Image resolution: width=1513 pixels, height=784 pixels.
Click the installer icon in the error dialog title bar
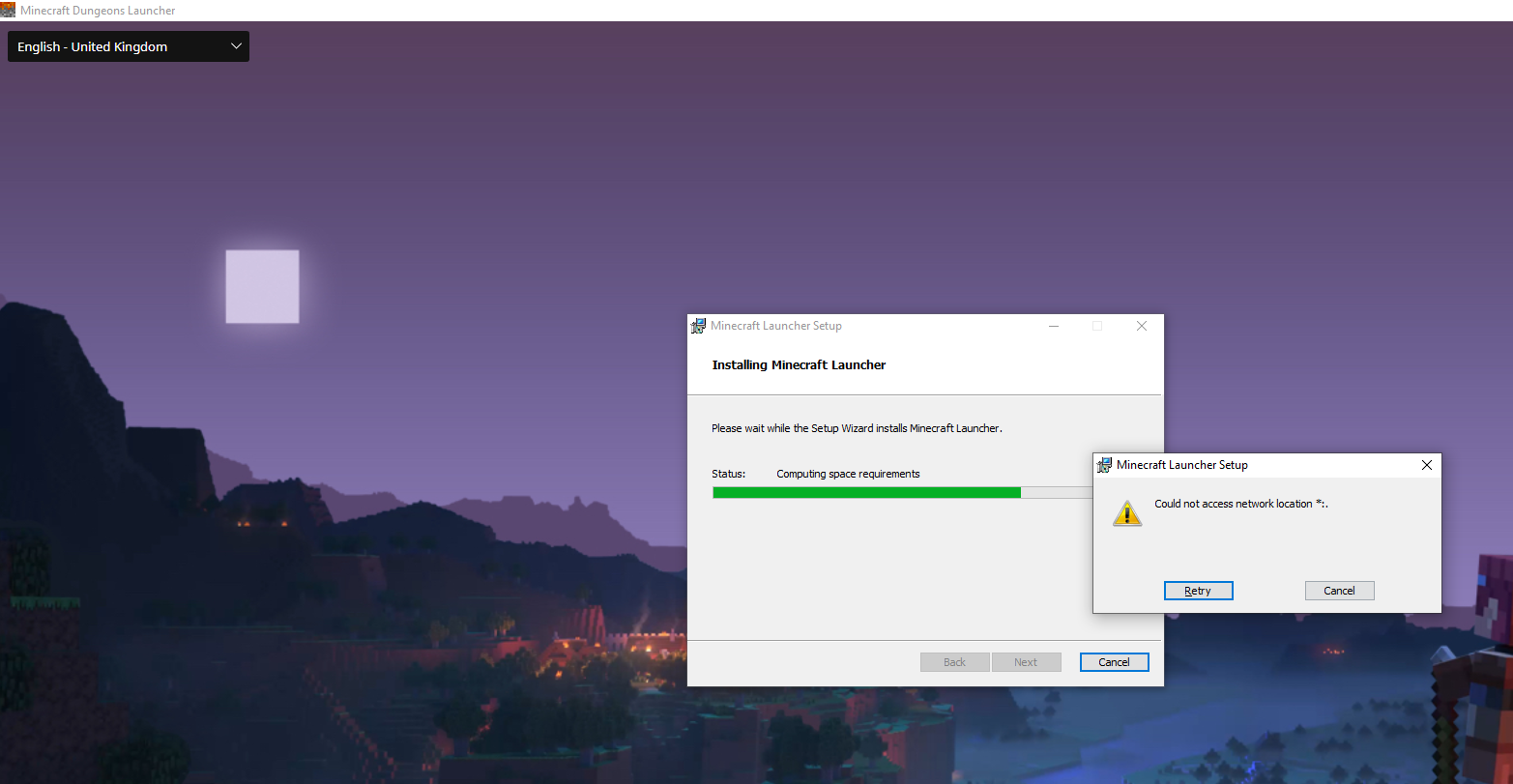click(1104, 465)
